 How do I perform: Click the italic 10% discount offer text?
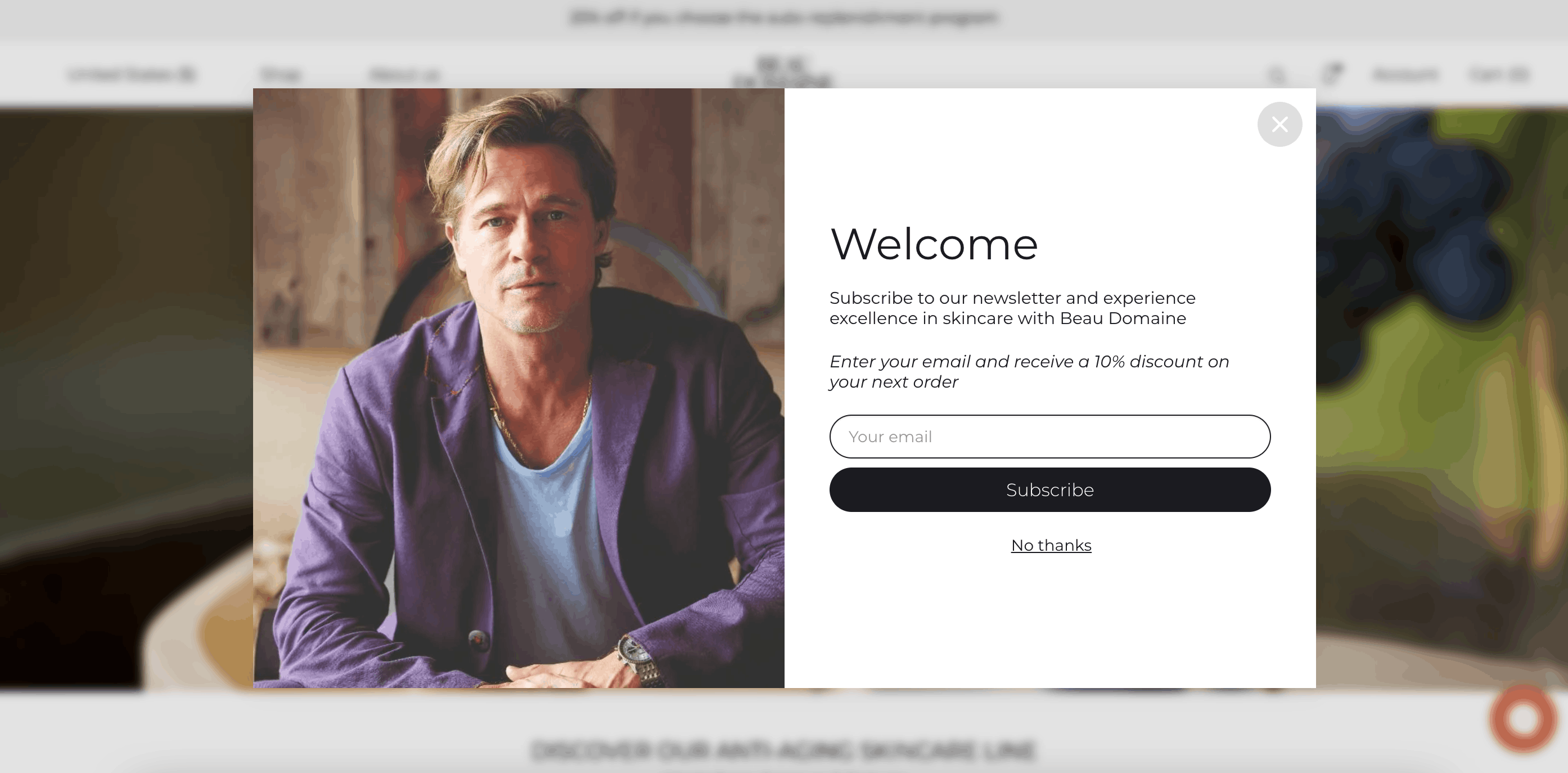pyautogui.click(x=1029, y=371)
